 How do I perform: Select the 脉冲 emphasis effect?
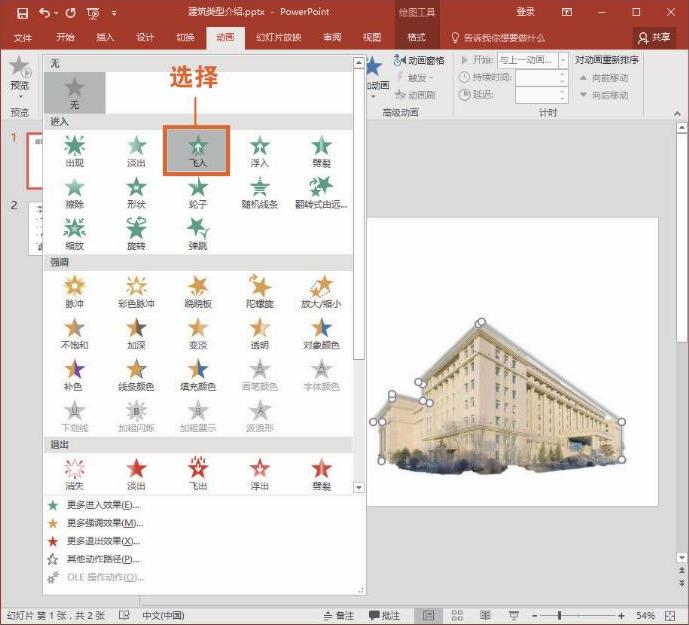tap(74, 292)
